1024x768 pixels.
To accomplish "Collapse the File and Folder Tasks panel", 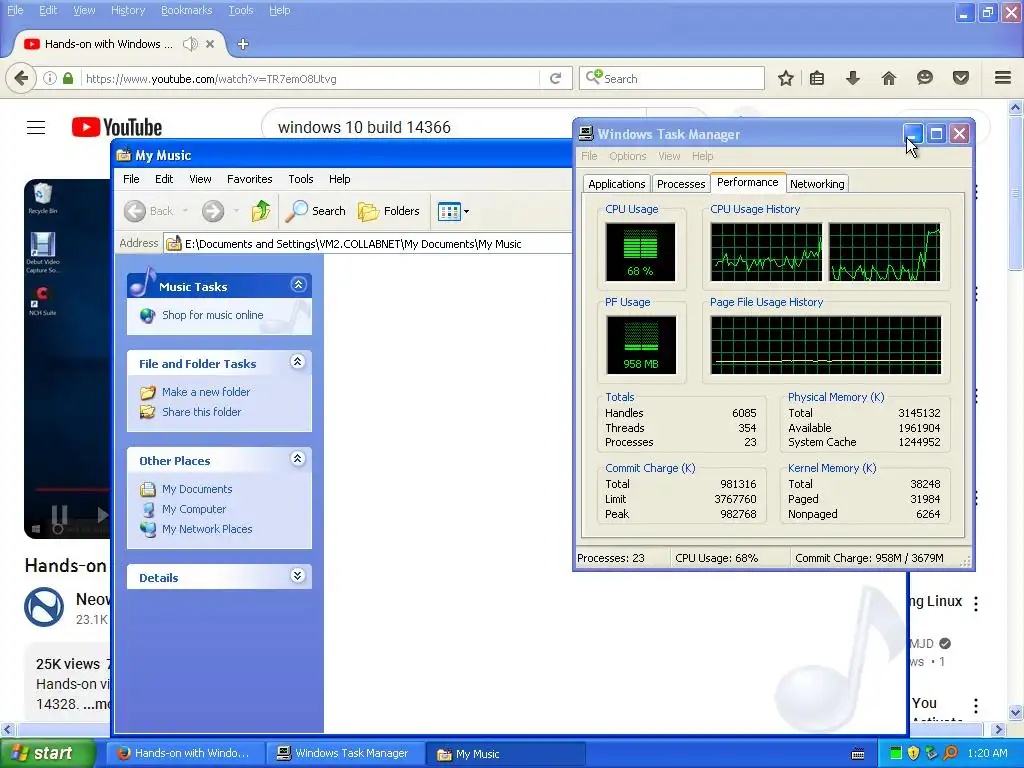I will click(x=298, y=362).
